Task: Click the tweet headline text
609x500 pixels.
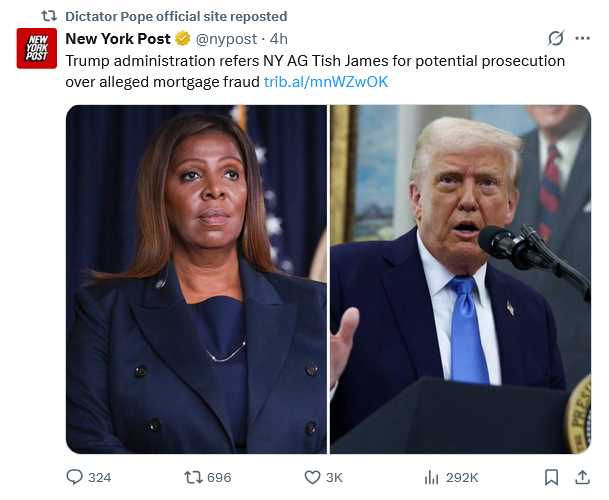Action: tap(315, 71)
